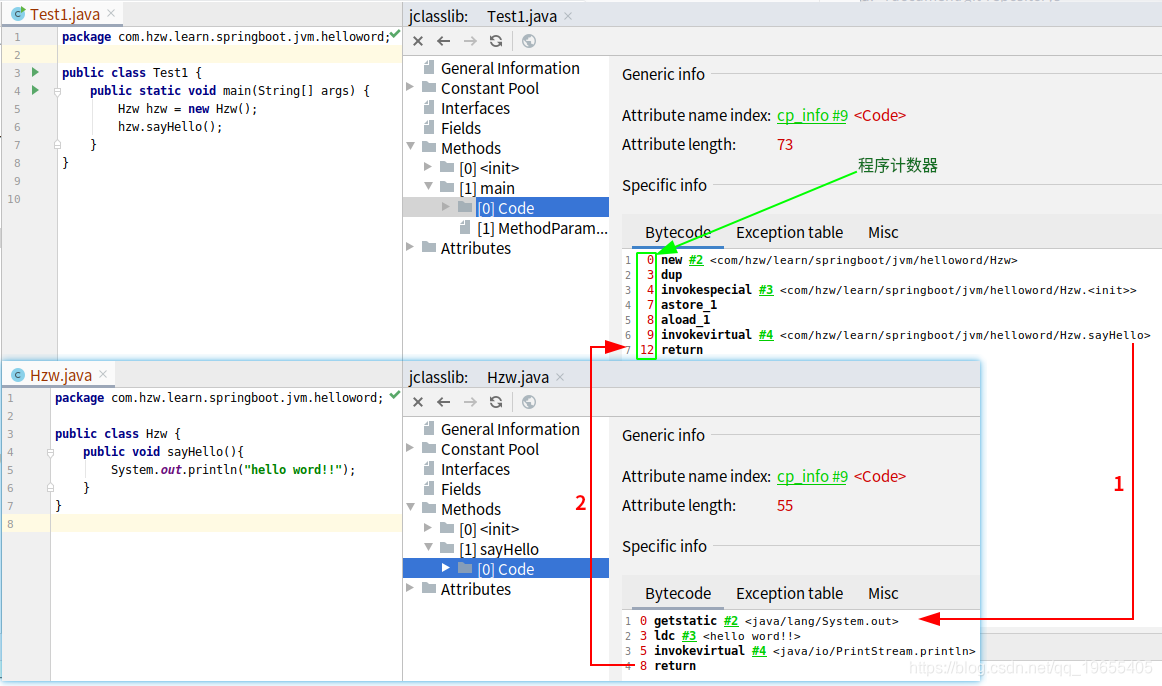Viewport: 1162px width, 686px height.
Task: Select Fields in the Test1 tree
Action: pos(460,128)
